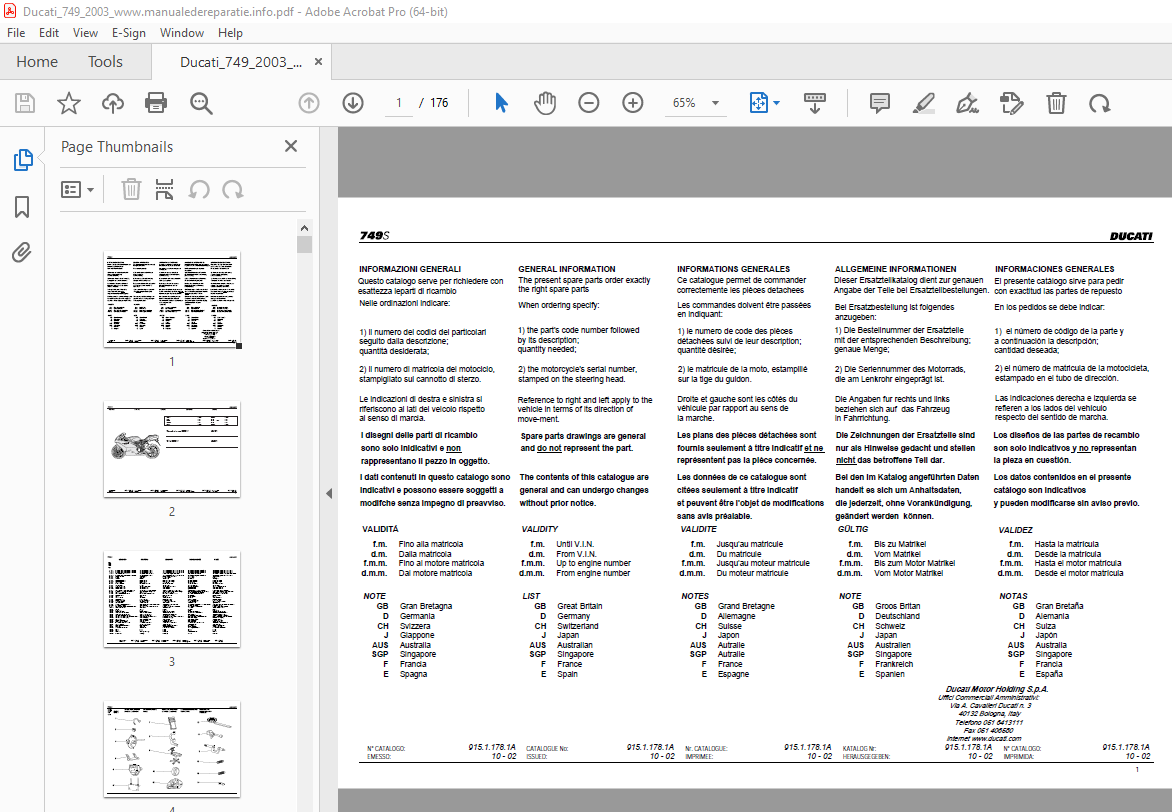1172x812 pixels.
Task: Click the insert/split pages panel icon
Action: pyautogui.click(x=164, y=189)
